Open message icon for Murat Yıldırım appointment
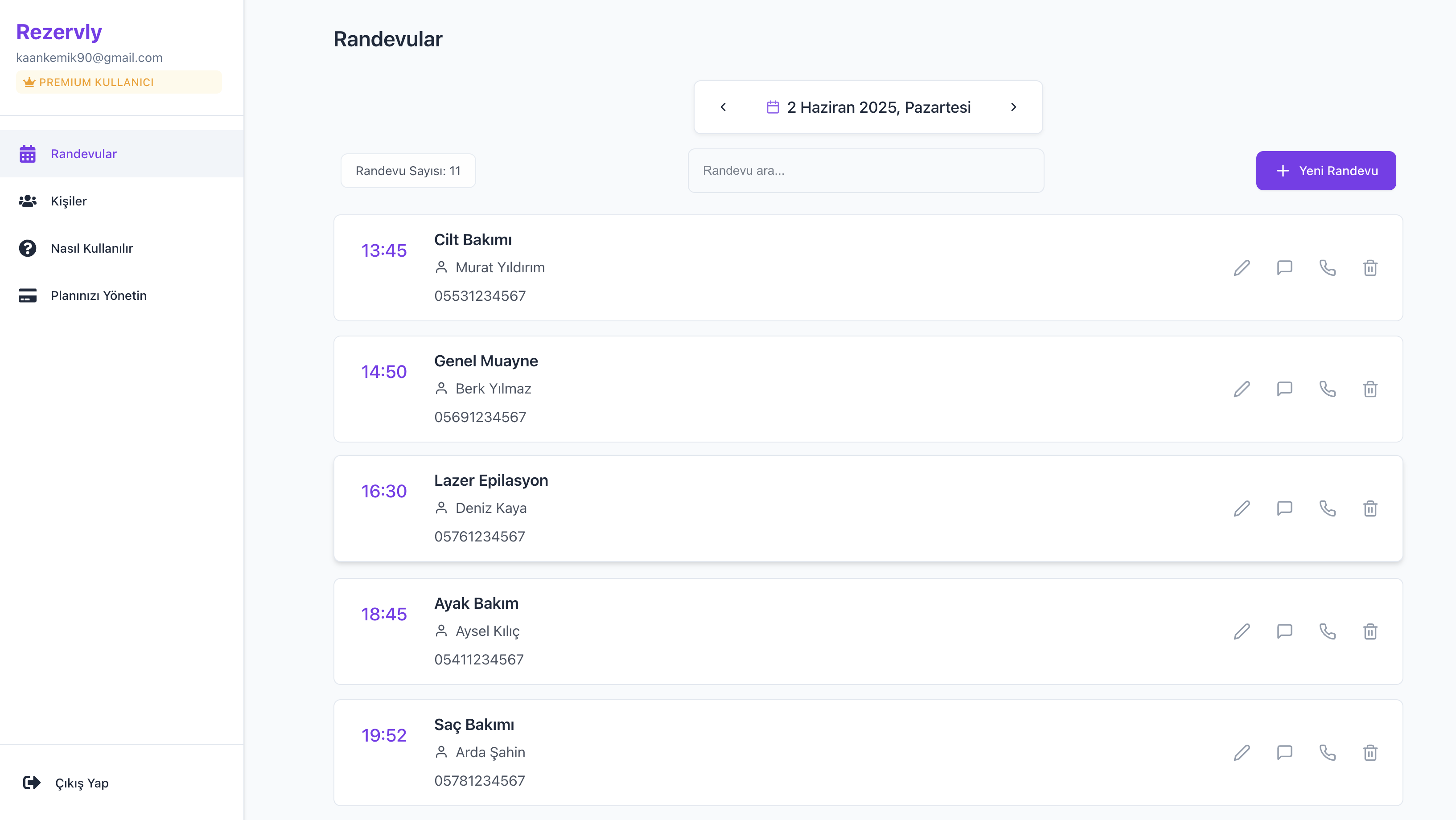Screen dimensions: 1456x820 1284,268
